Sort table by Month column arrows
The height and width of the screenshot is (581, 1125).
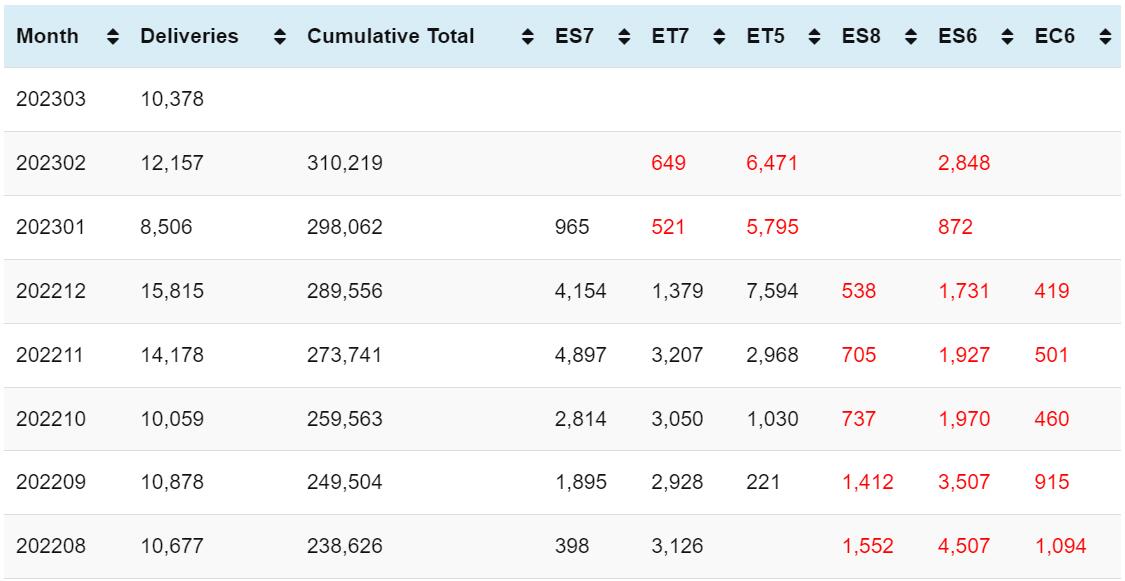pyautogui.click(x=112, y=37)
